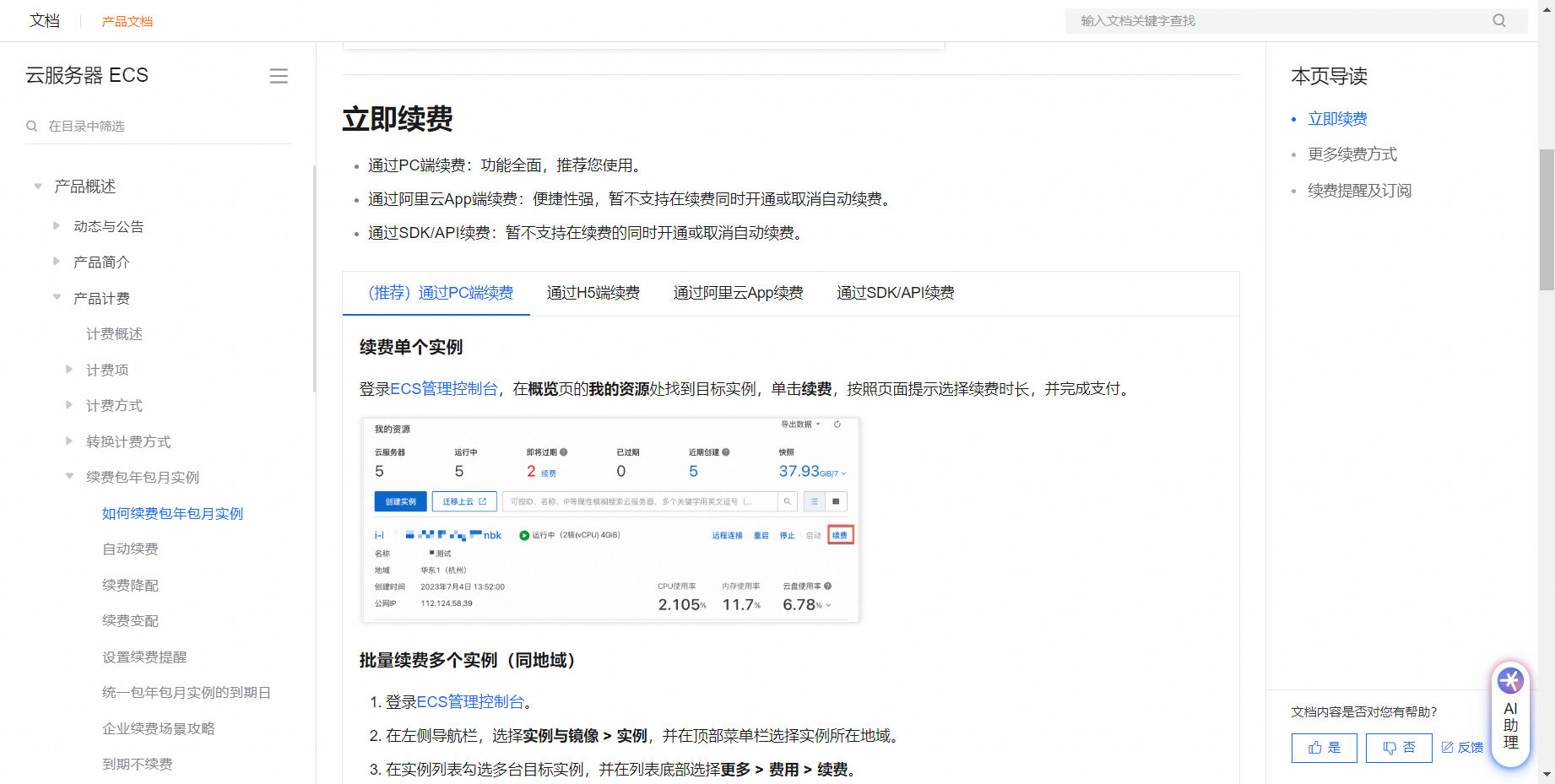This screenshot has width=1555, height=784.
Task: Open the AI助理 assistant widget
Action: (x=1510, y=714)
